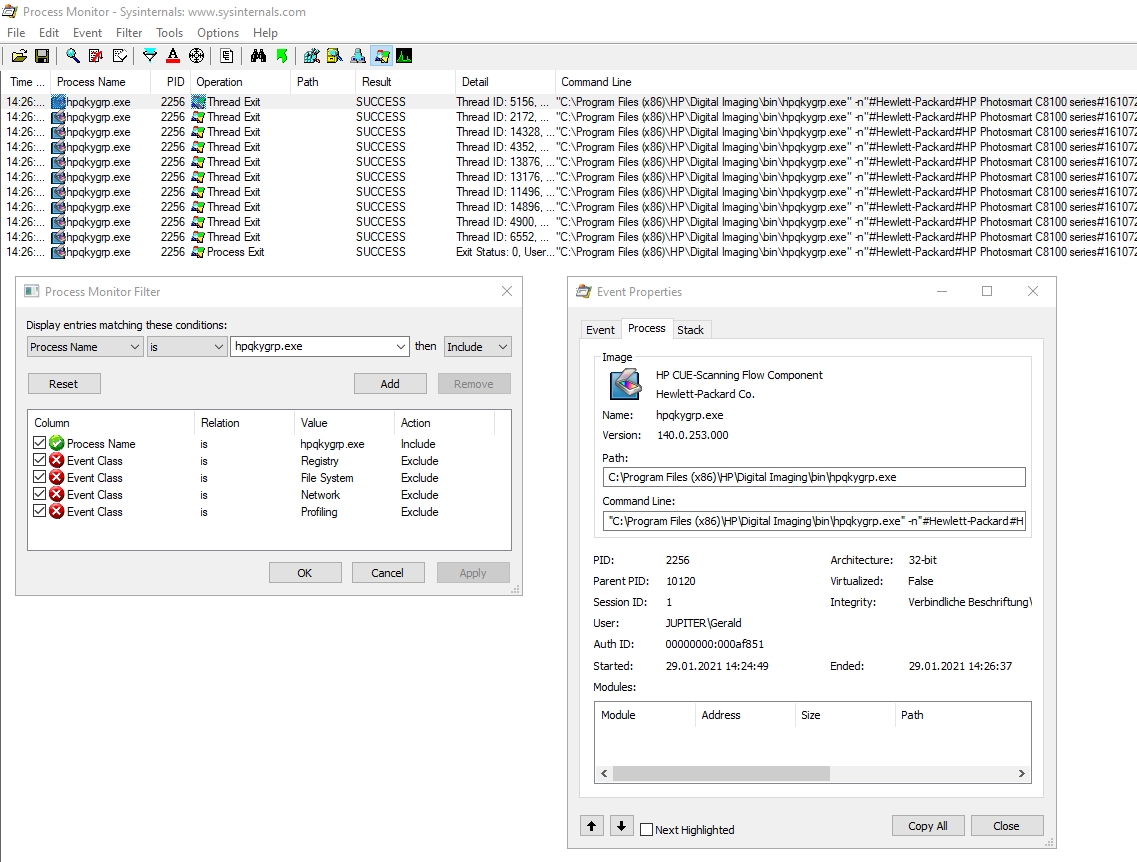Click the Modules list horizontal scrollbar thumb
The width and height of the screenshot is (1137, 862).
click(721, 774)
